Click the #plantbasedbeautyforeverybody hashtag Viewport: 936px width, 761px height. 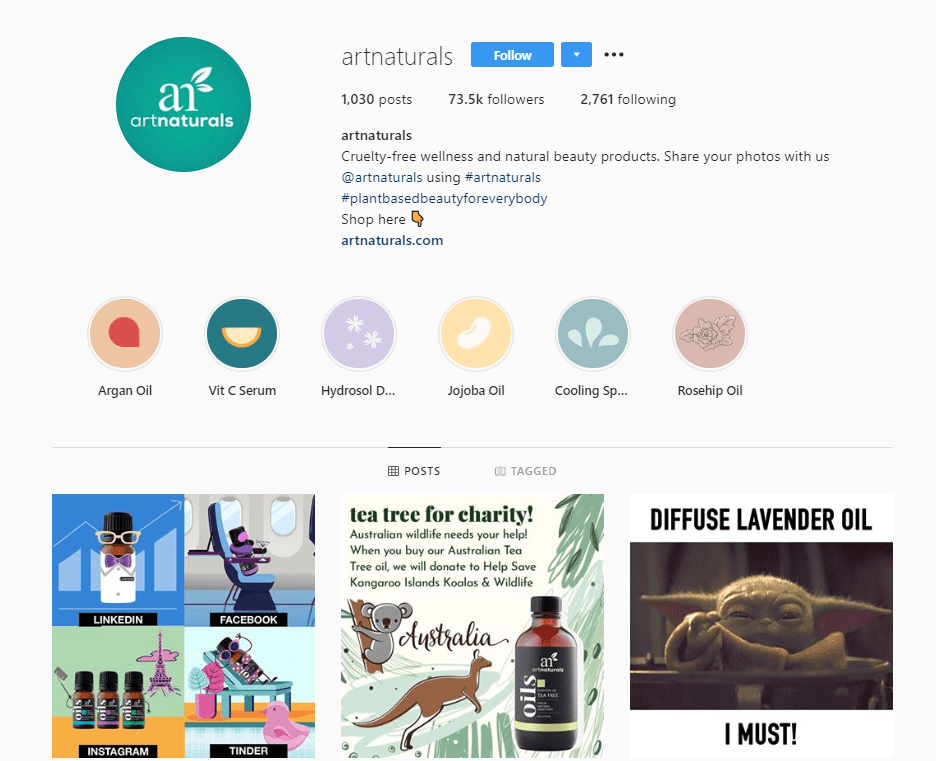pyautogui.click(x=444, y=198)
